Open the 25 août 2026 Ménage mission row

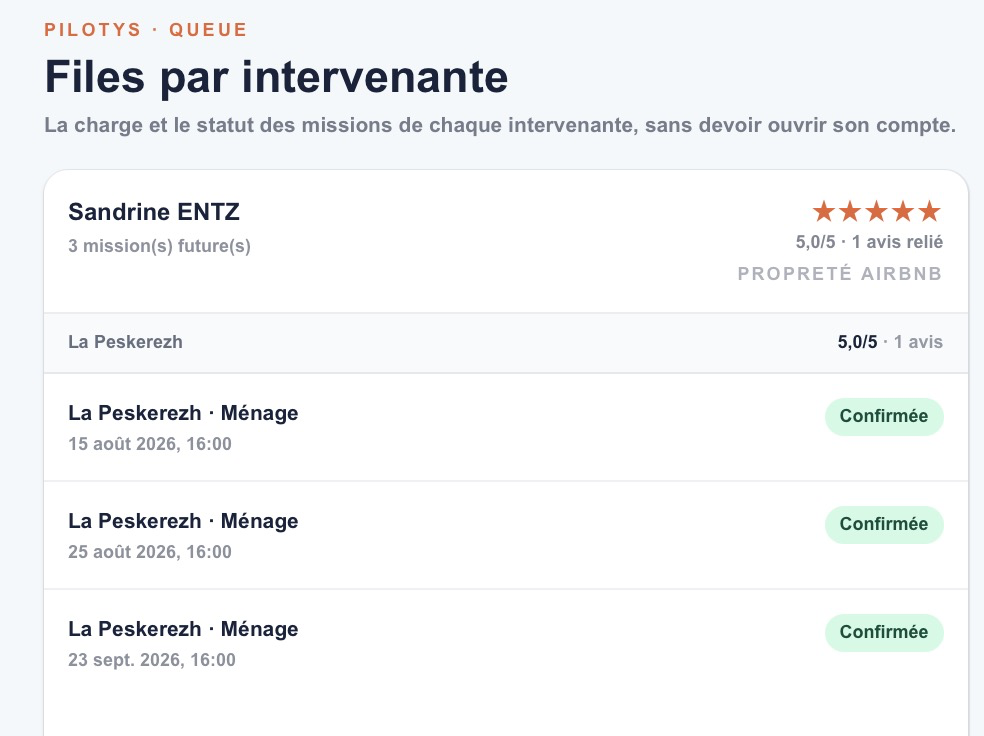click(506, 535)
